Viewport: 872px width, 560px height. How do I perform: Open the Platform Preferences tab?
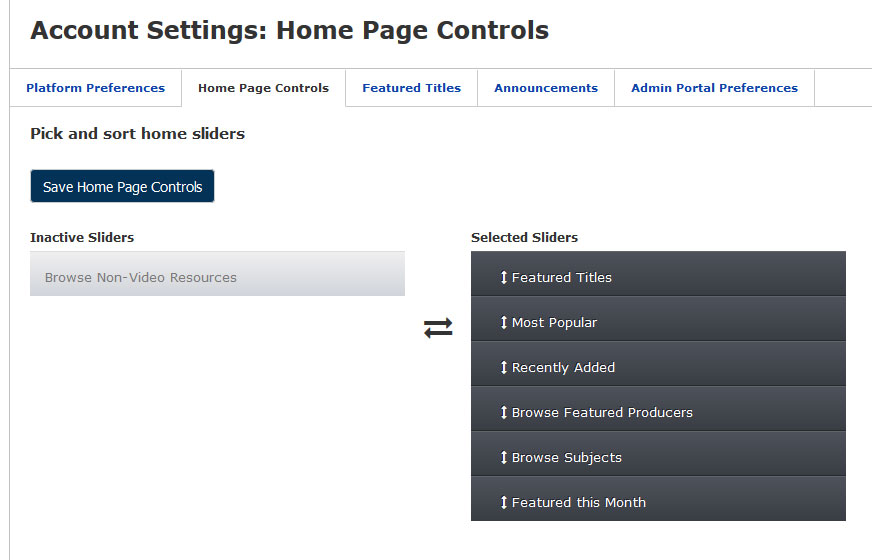point(96,88)
